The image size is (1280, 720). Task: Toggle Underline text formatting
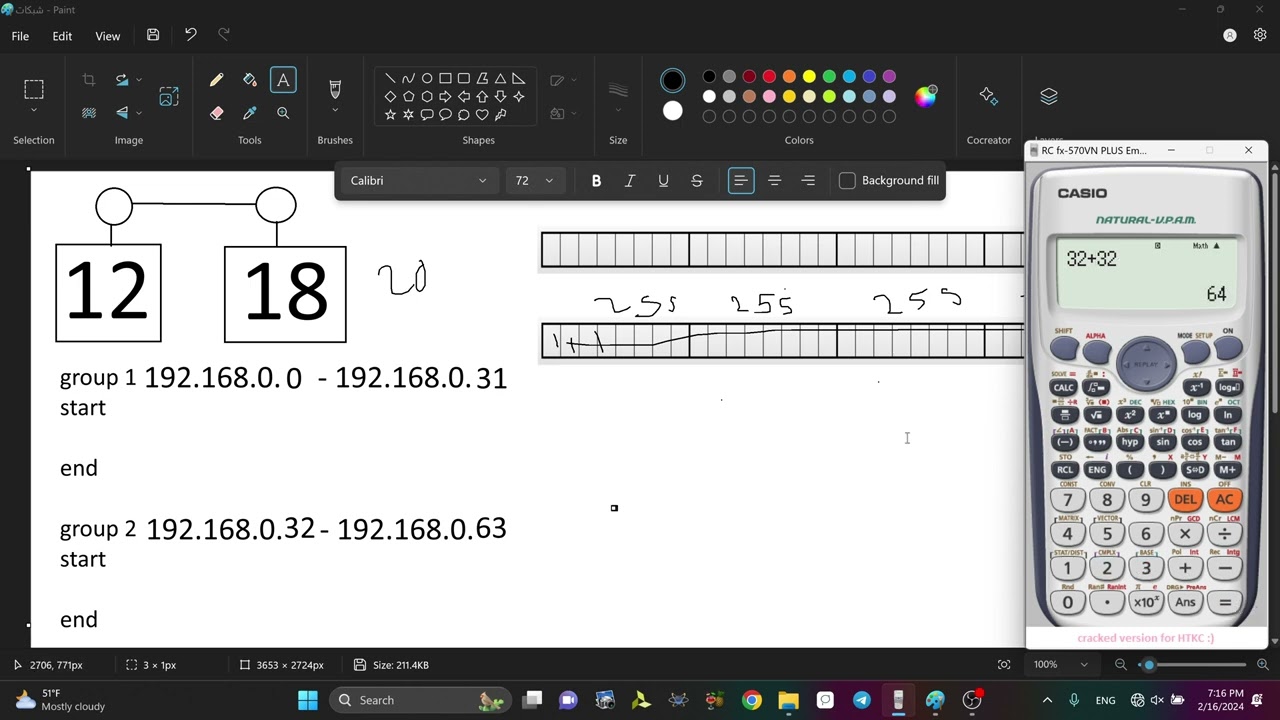pos(663,181)
